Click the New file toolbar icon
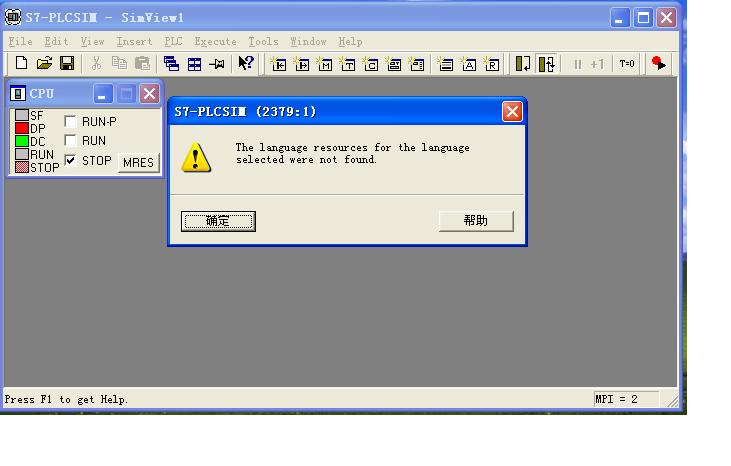 click(21, 63)
